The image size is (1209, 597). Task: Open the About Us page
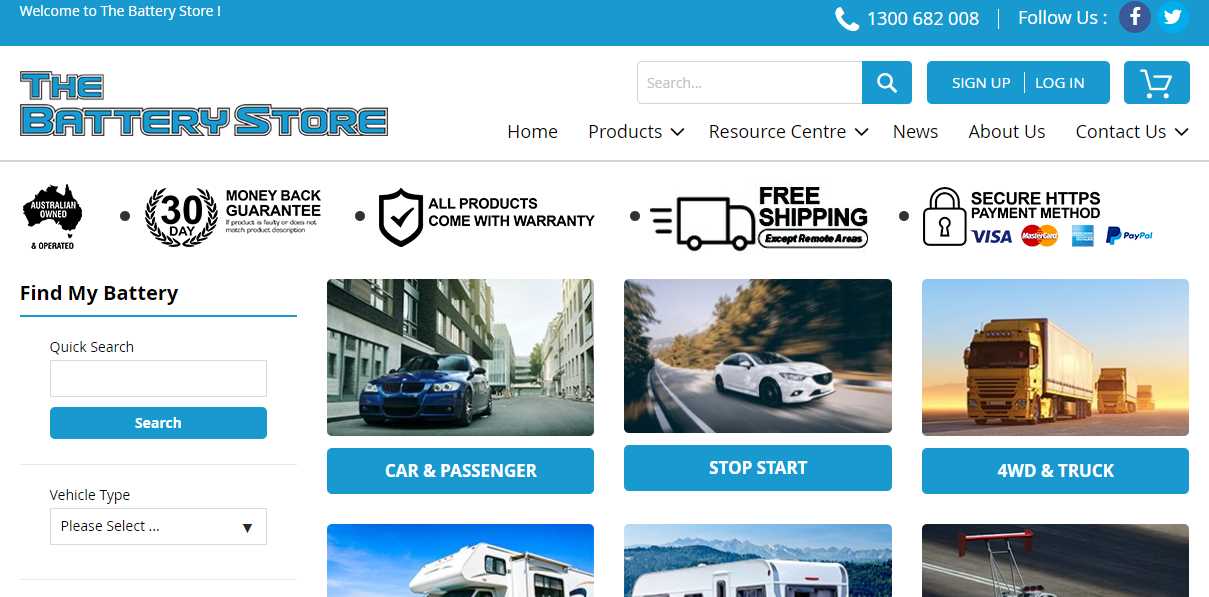(x=1007, y=132)
